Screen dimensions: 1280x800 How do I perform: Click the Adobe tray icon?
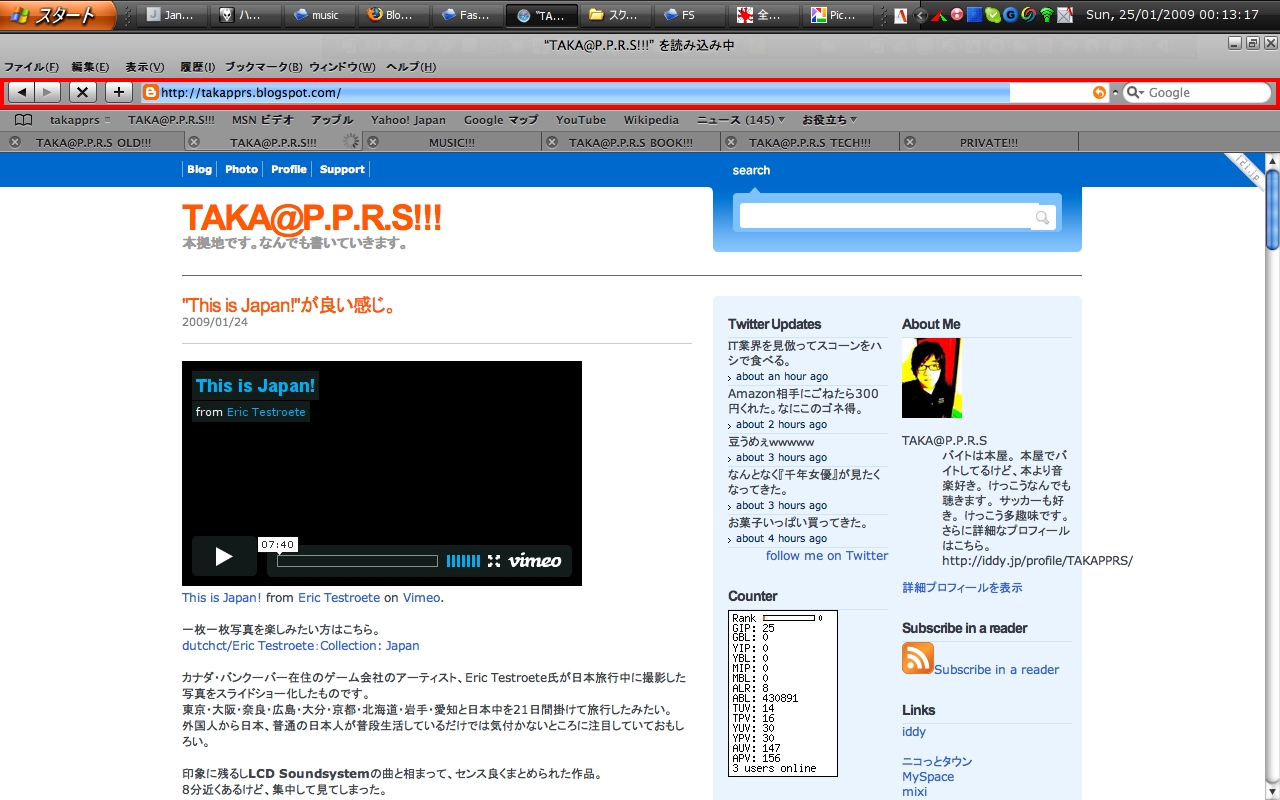click(900, 15)
